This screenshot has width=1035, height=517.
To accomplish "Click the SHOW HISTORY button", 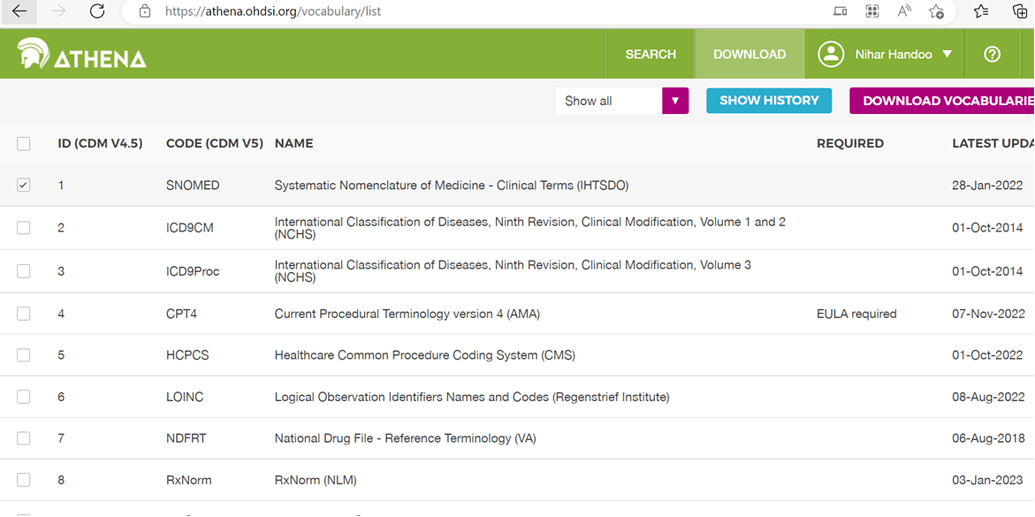I will click(x=769, y=100).
